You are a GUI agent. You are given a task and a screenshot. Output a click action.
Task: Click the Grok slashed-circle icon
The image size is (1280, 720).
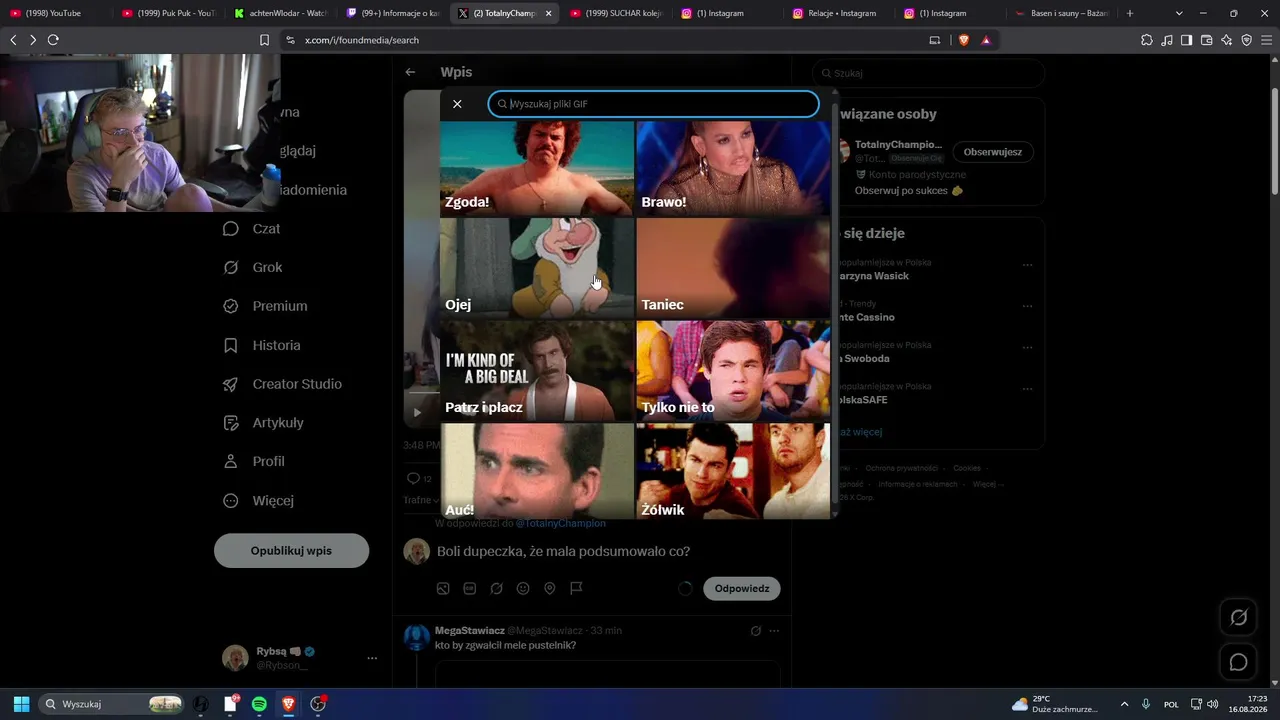coord(231,268)
